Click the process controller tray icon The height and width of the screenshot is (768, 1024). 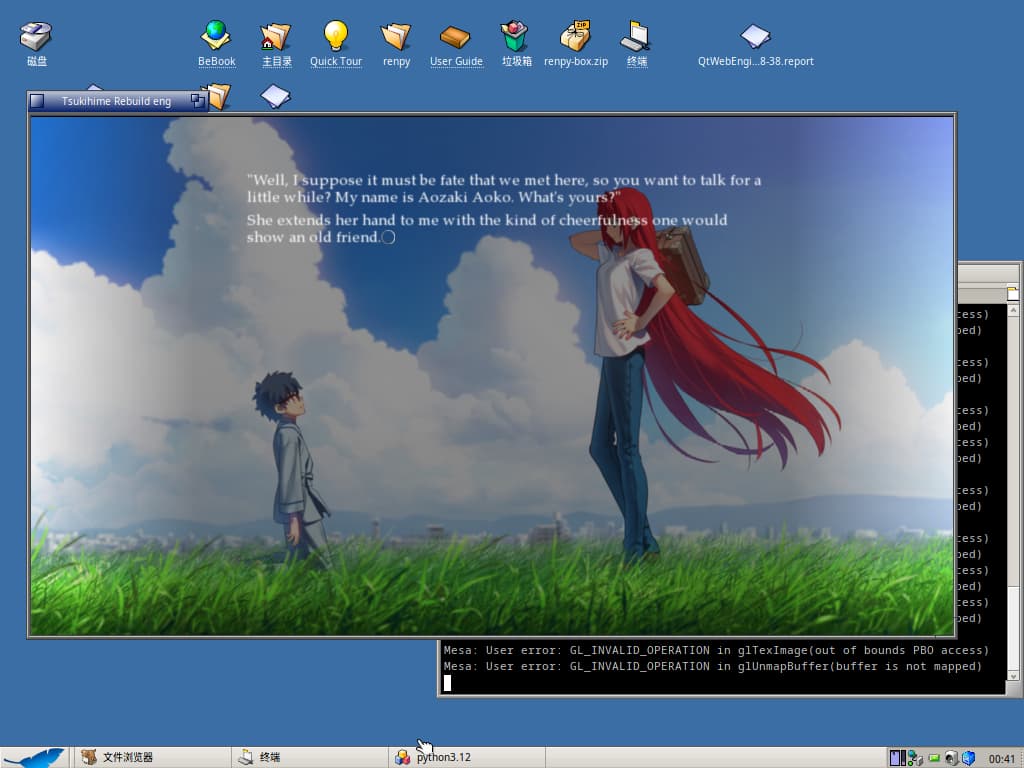[898, 758]
